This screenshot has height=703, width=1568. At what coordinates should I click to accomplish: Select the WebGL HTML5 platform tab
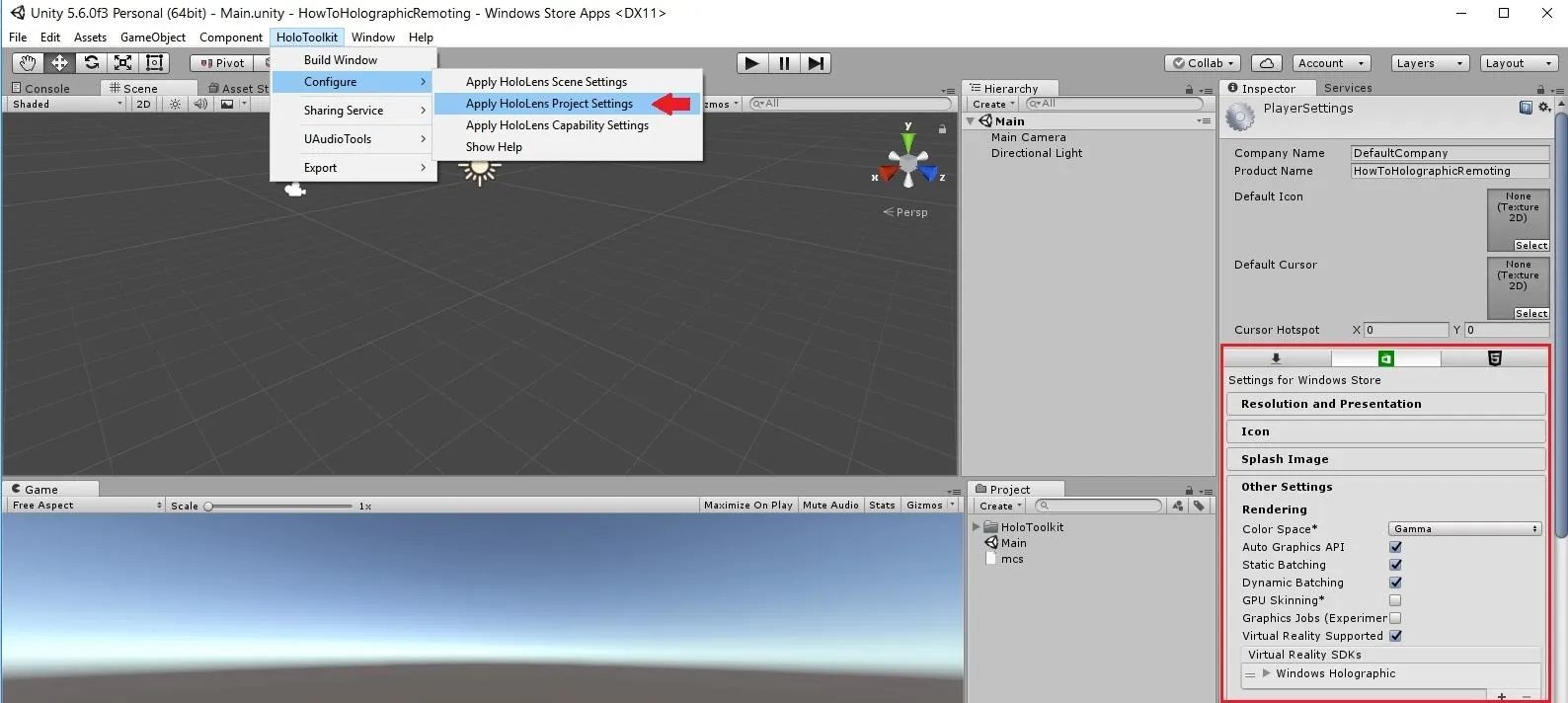[x=1494, y=358]
